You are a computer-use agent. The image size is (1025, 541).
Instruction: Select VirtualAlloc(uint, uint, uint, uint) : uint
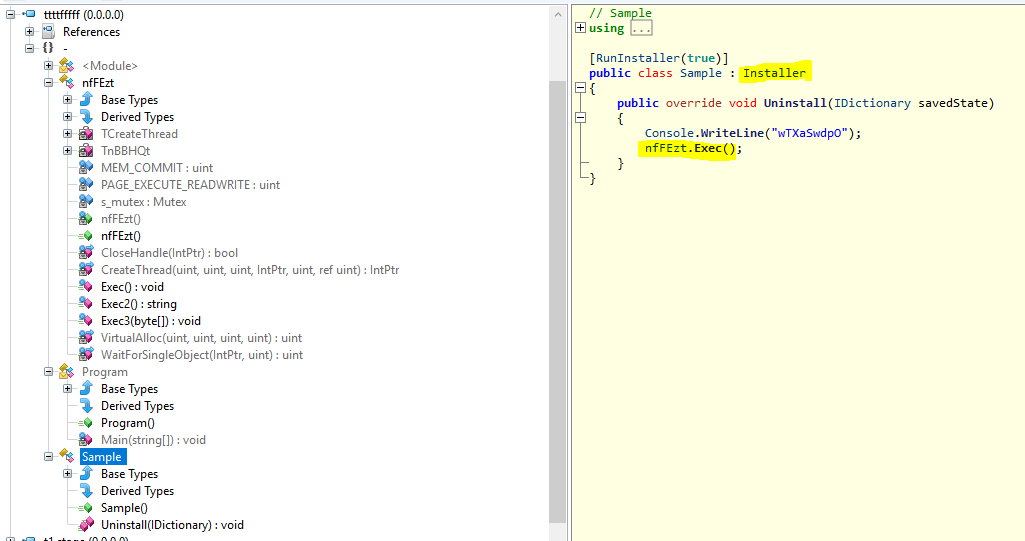click(201, 337)
